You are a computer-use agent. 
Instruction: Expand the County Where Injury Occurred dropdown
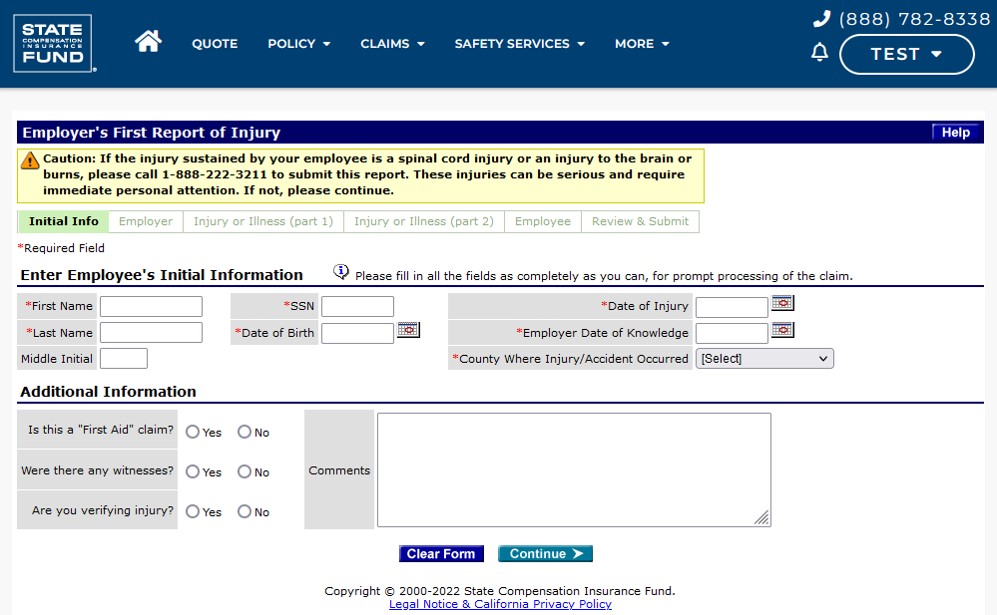coord(764,359)
